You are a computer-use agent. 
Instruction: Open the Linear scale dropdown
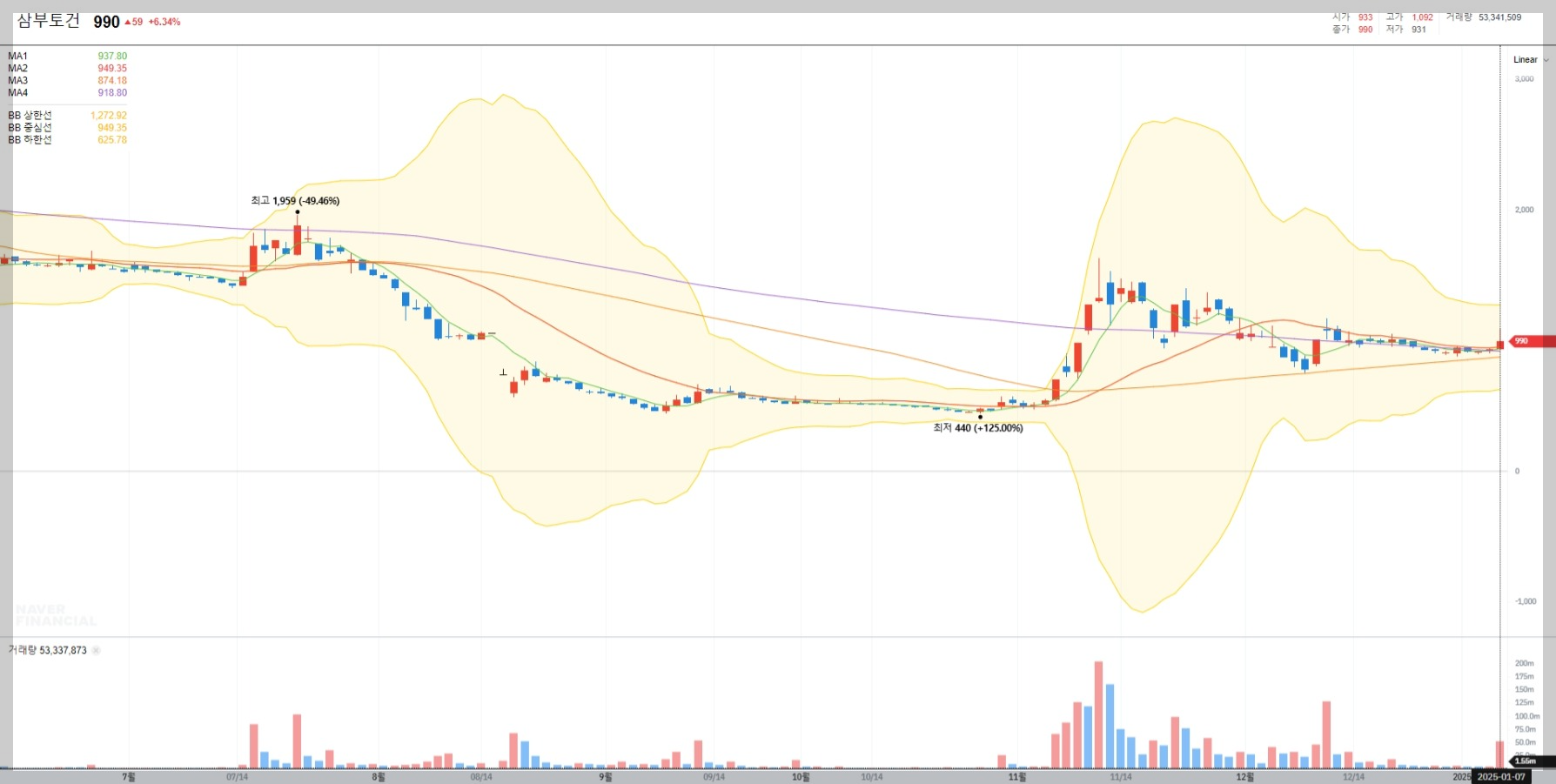1531,60
